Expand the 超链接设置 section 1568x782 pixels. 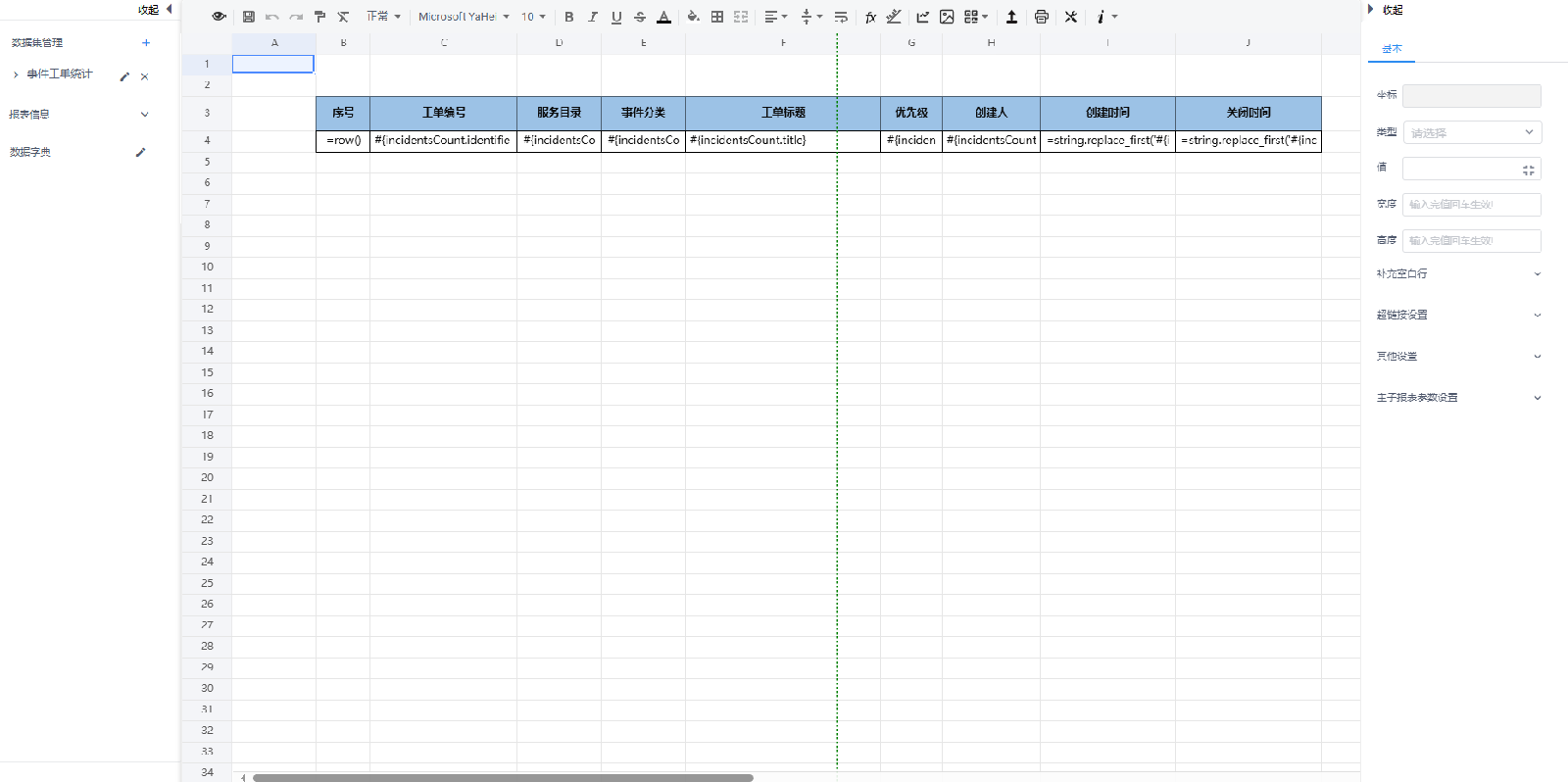(1458, 315)
